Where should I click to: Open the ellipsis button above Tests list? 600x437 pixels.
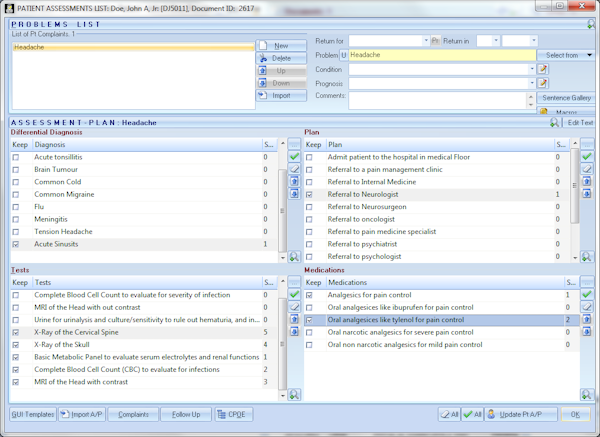294,282
